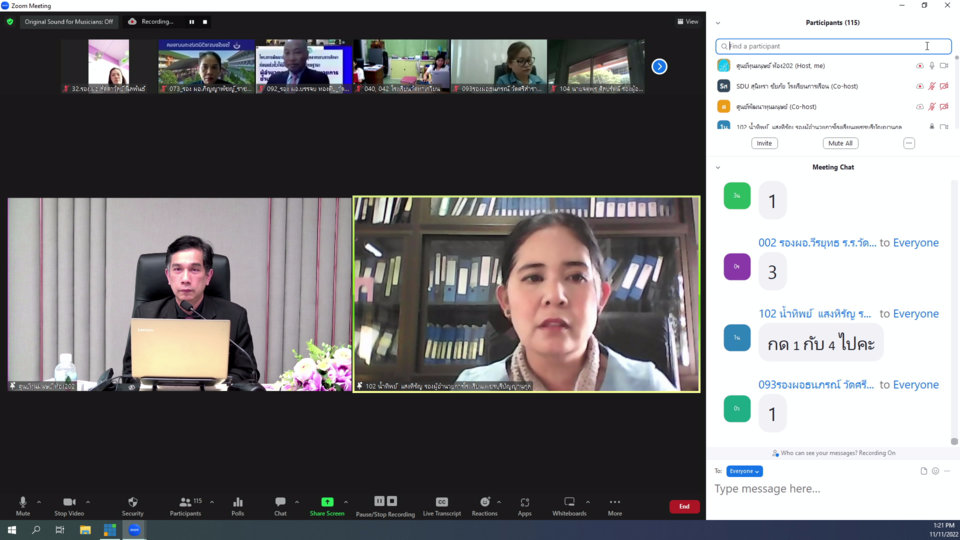This screenshot has width=960, height=540.
Task: Expand Reactions options arrow
Action: coord(499,502)
